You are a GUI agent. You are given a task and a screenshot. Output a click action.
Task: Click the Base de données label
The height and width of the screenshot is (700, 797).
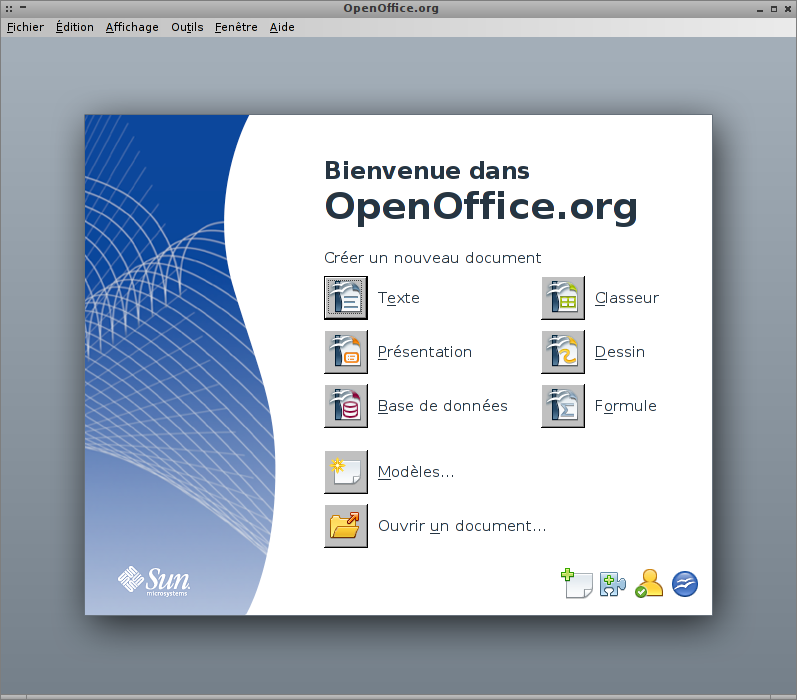pos(442,406)
